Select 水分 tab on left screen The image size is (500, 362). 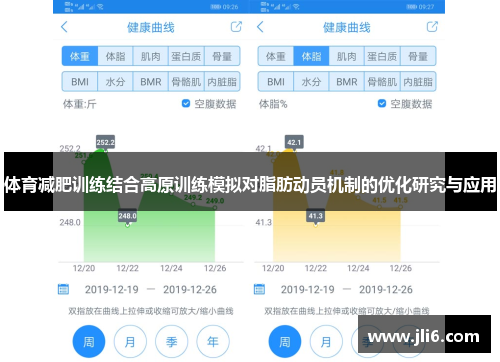115,81
